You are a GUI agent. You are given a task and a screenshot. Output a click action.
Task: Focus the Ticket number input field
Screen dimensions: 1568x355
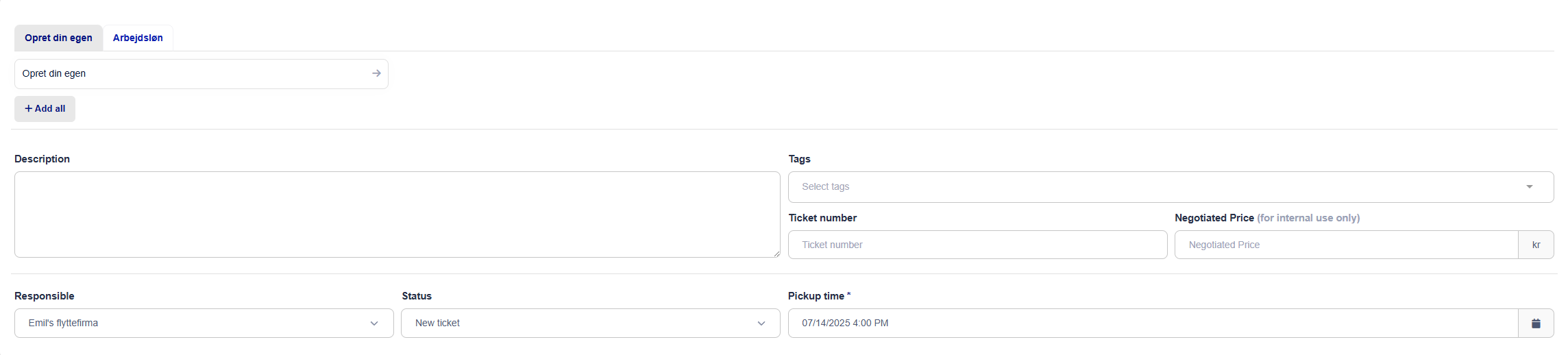click(x=977, y=245)
